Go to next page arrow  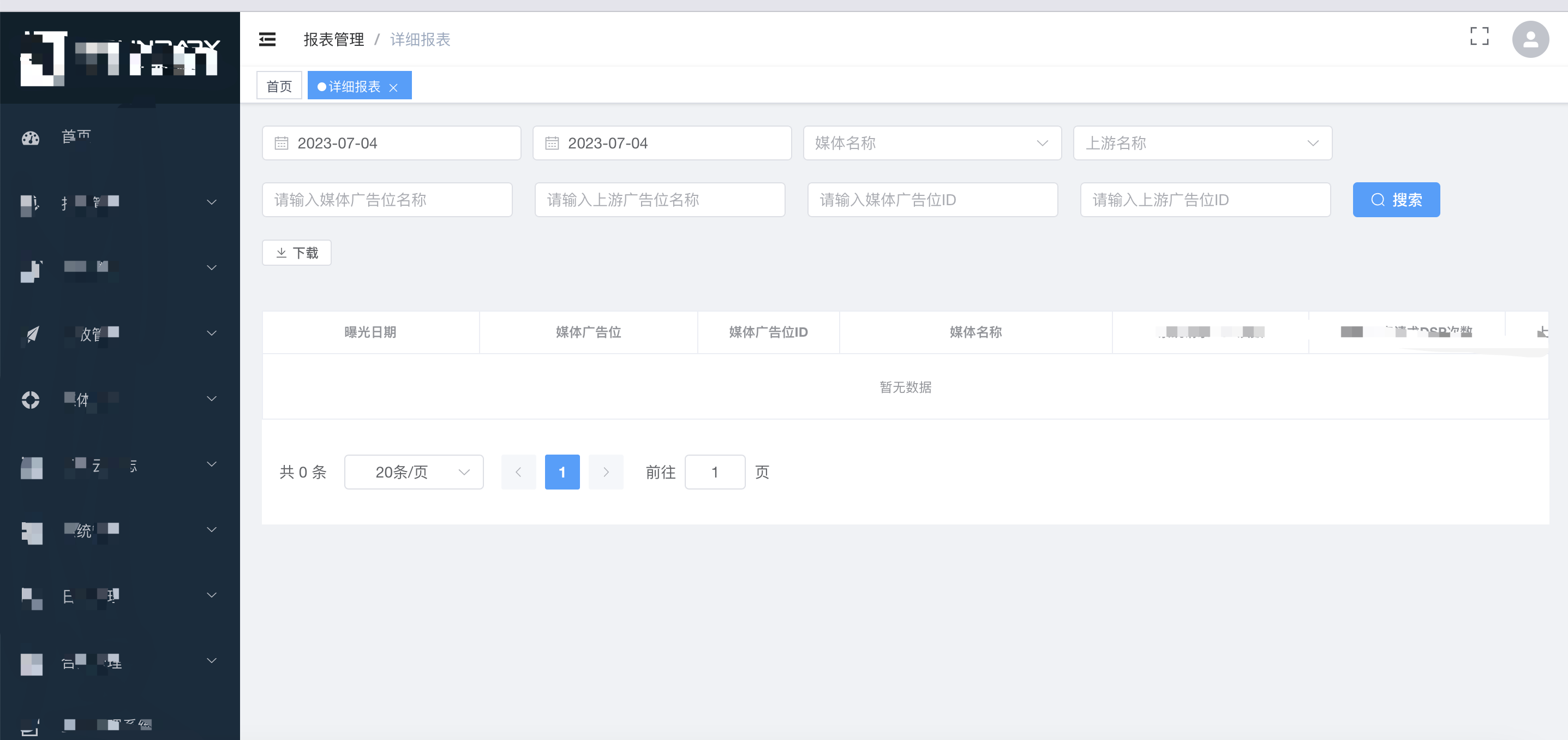pyautogui.click(x=606, y=472)
